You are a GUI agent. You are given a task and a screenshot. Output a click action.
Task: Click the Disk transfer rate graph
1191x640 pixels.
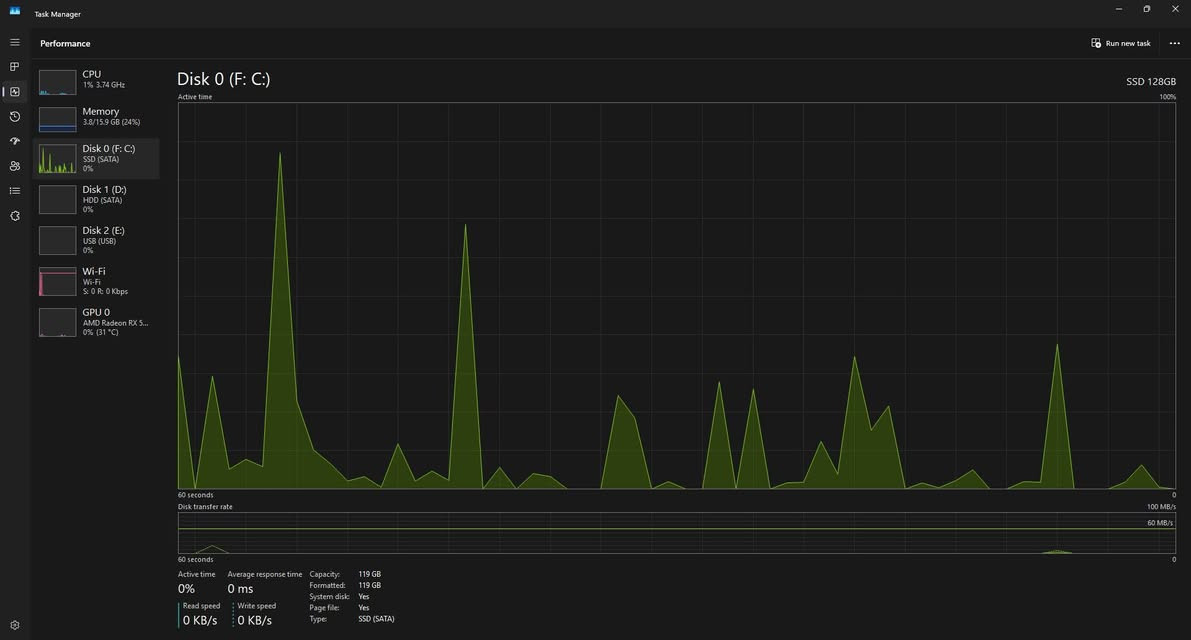(x=676, y=533)
